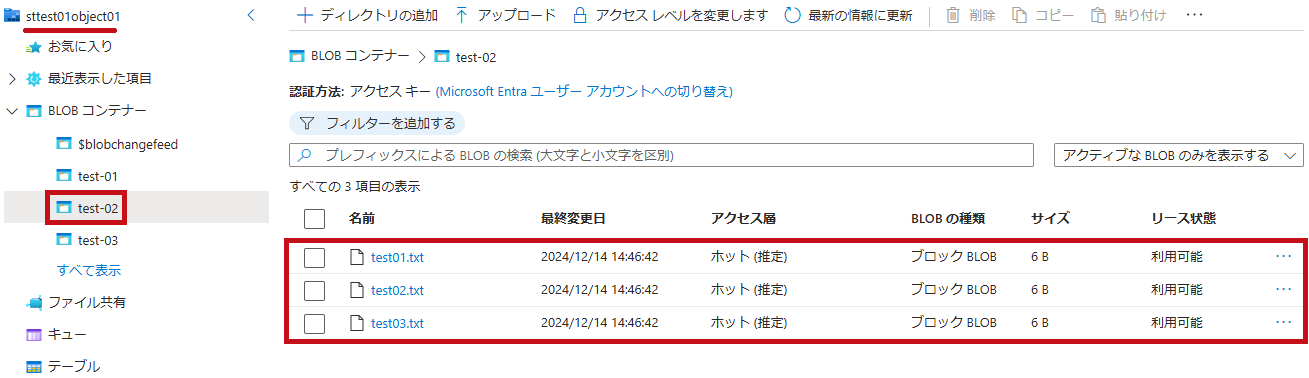The width and height of the screenshot is (1309, 378).
Task: Open ファイル共有 in the sidebar
Action: 87,302
